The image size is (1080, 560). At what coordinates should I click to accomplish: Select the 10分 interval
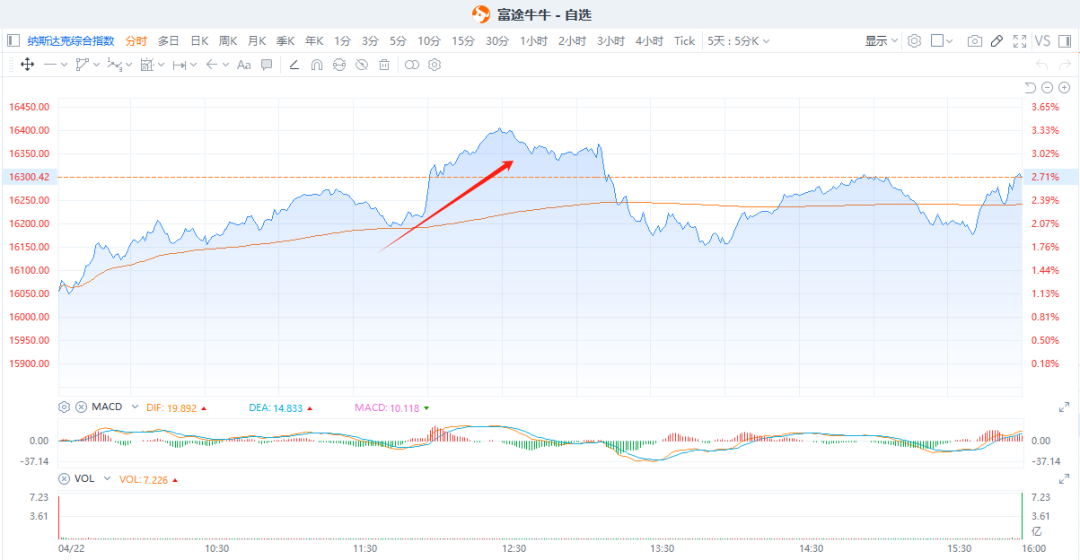(429, 41)
